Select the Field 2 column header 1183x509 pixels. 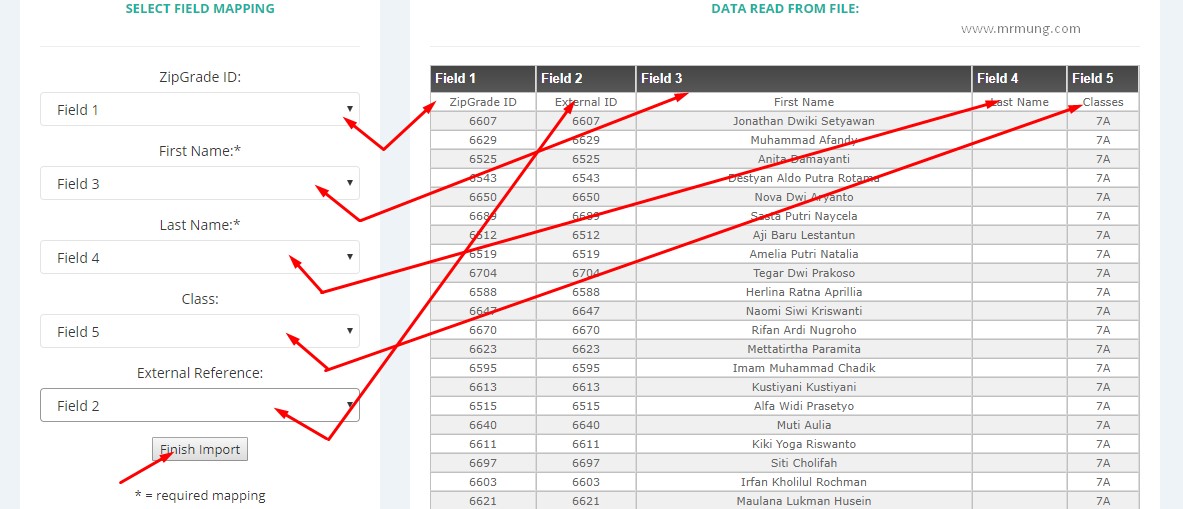(586, 78)
